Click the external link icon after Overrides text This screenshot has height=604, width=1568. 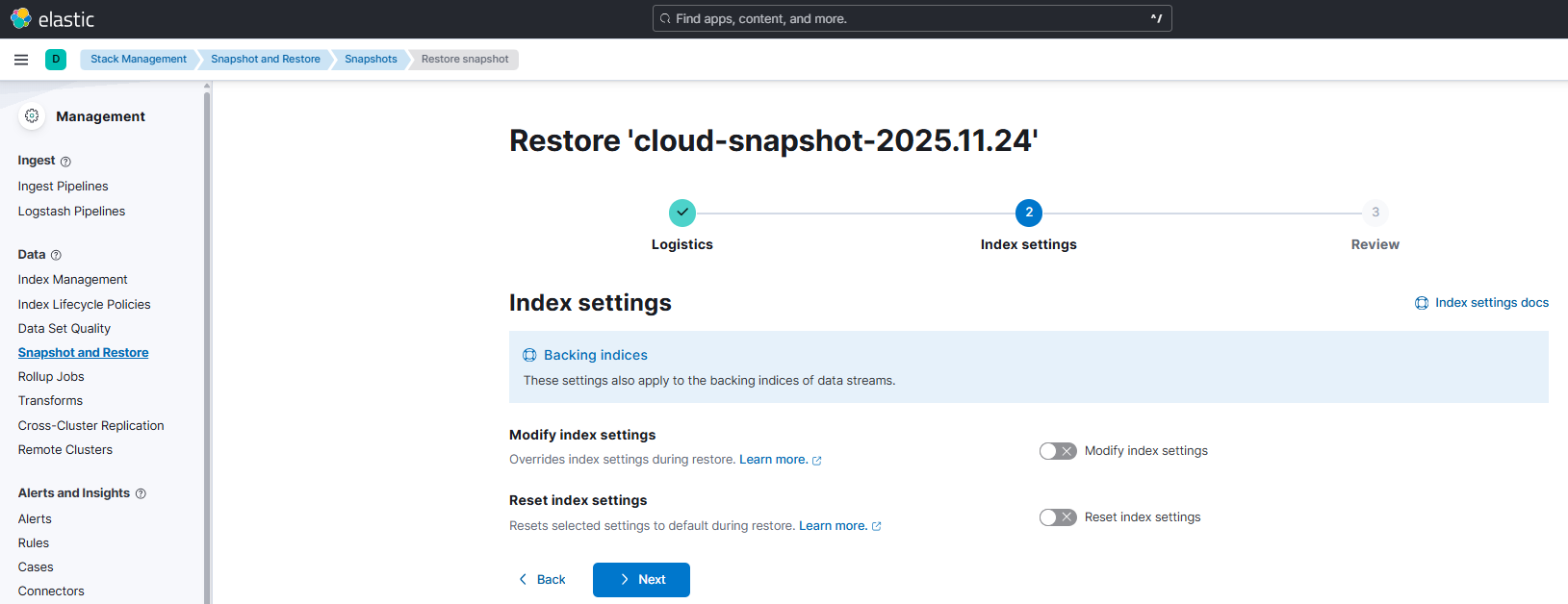coord(817,461)
